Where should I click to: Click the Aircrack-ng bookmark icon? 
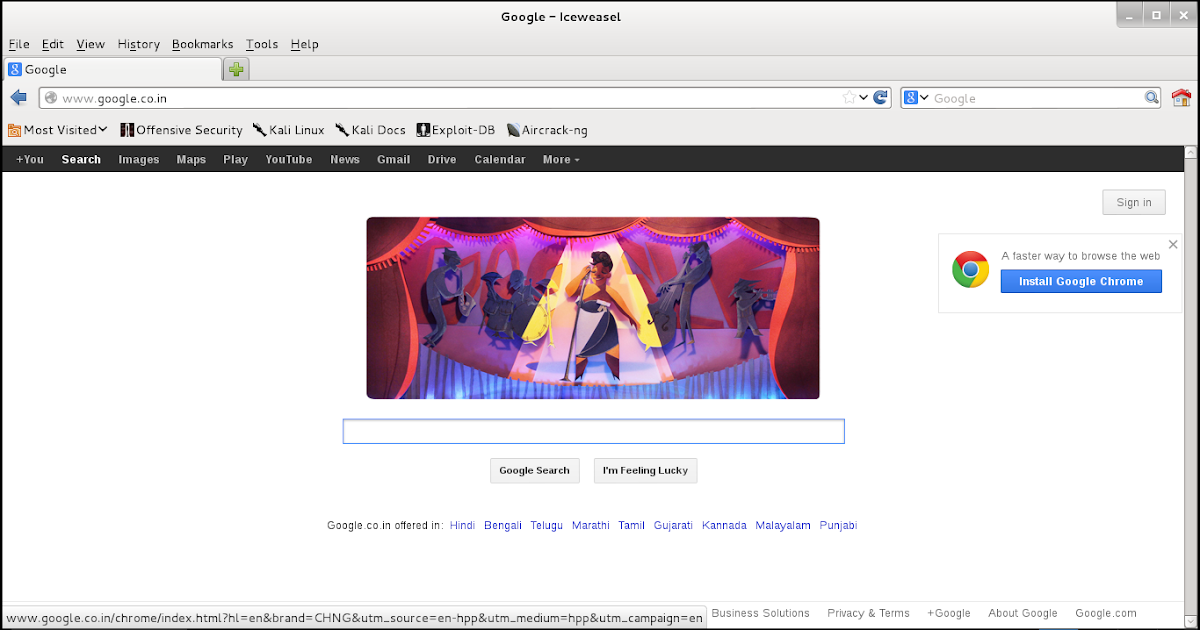point(513,130)
